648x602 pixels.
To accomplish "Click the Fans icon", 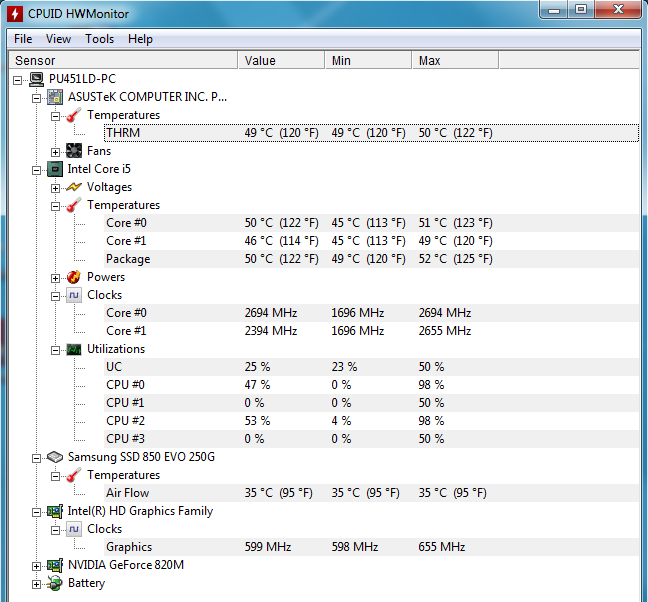I will click(x=74, y=151).
